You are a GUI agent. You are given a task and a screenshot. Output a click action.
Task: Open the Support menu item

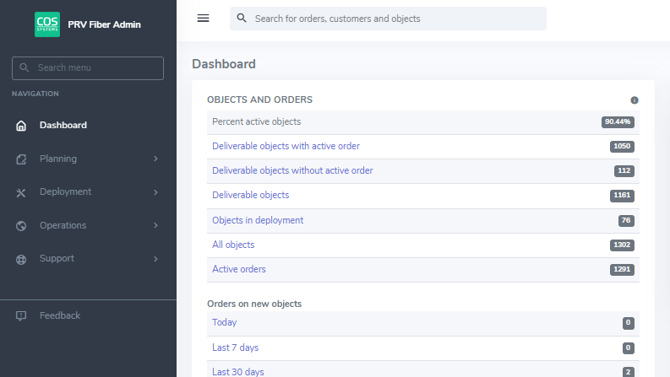(x=57, y=259)
